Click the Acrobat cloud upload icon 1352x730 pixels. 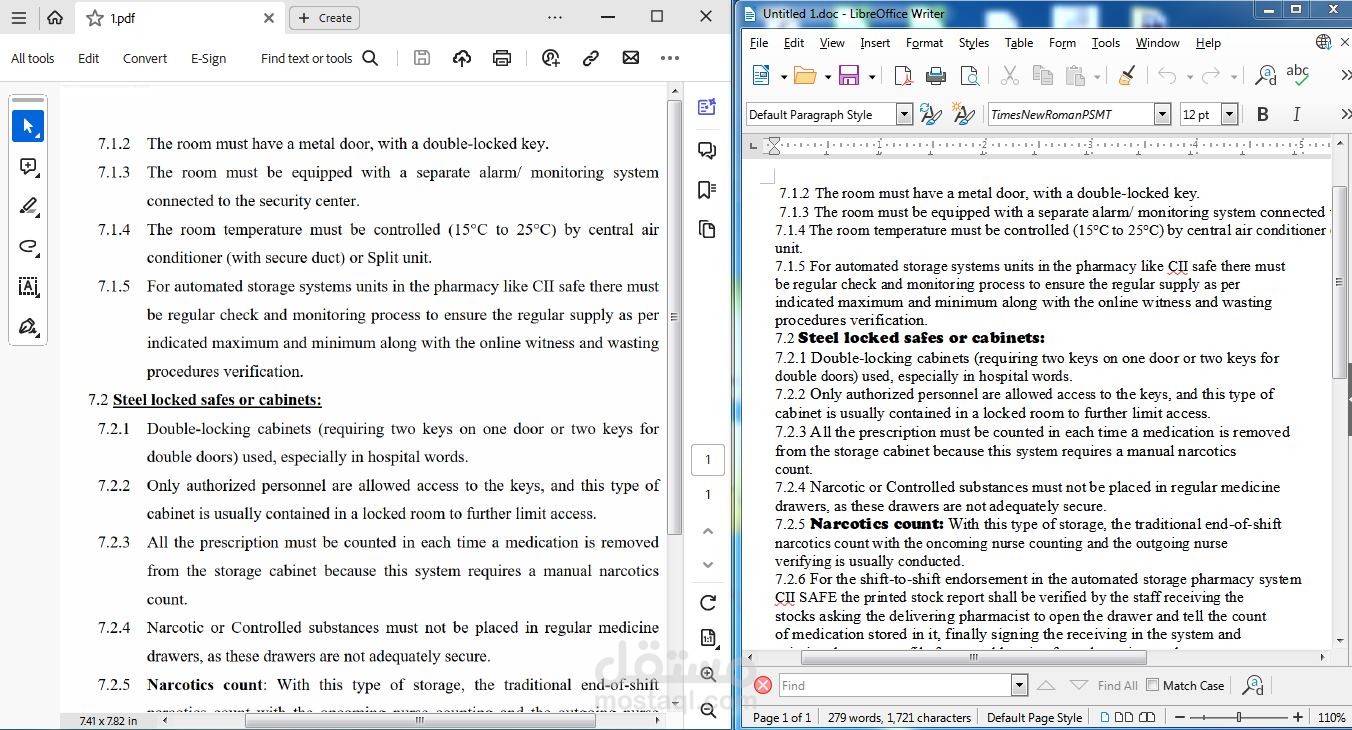(462, 59)
